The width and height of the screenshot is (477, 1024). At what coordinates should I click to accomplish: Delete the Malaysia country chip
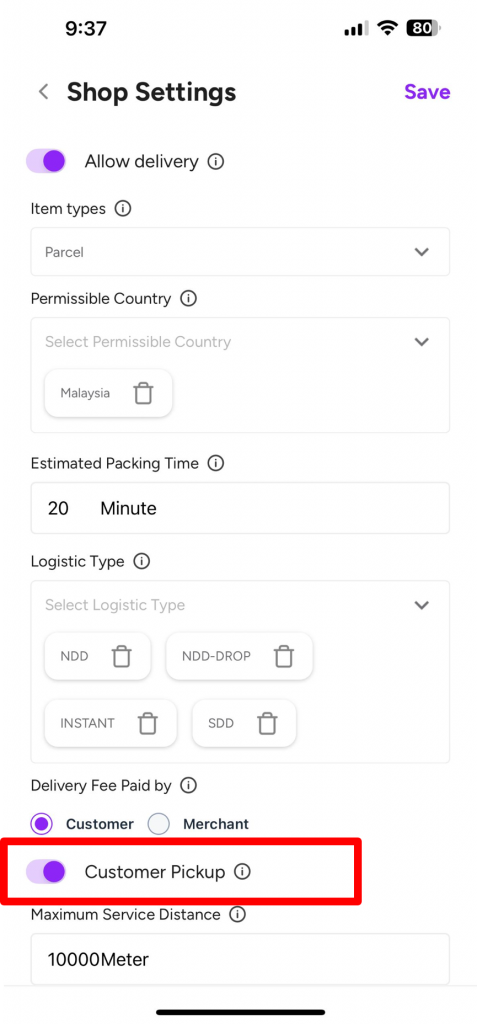(x=143, y=393)
